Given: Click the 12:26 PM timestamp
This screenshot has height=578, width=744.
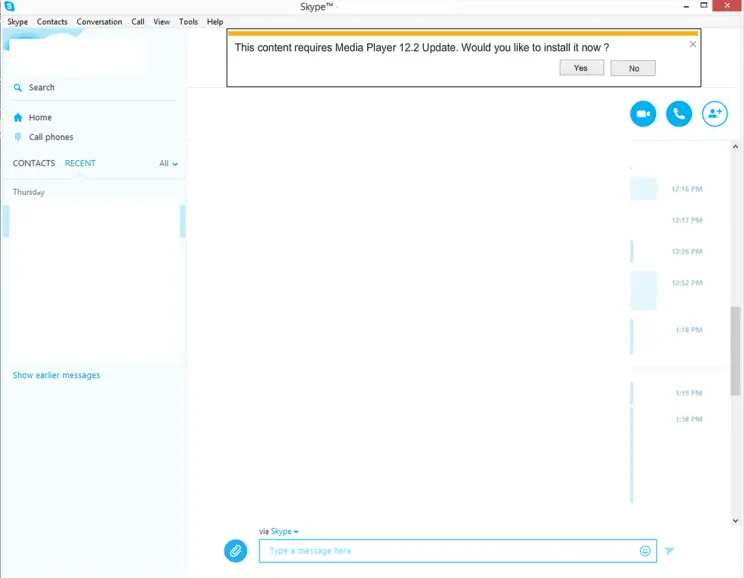Looking at the screenshot, I should [x=687, y=252].
